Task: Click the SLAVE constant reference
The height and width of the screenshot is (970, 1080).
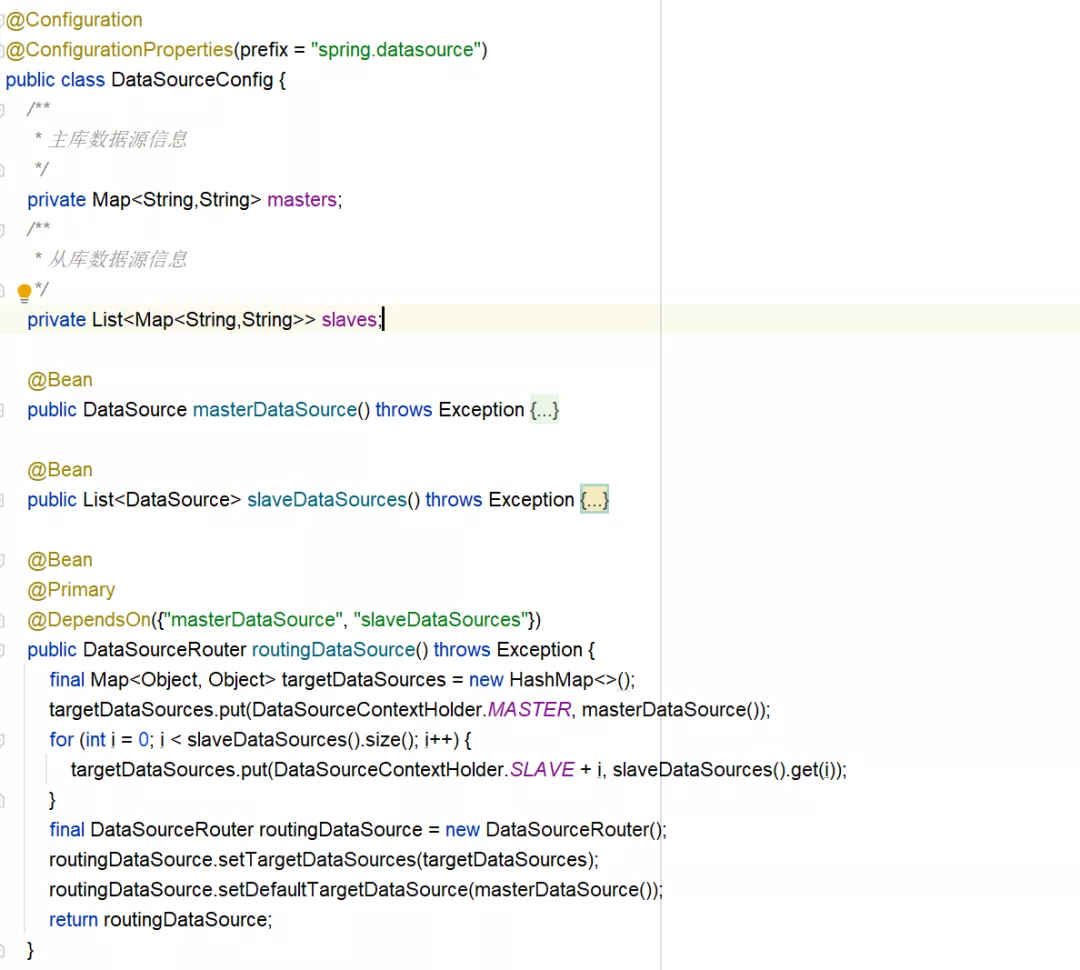Action: click(x=542, y=770)
